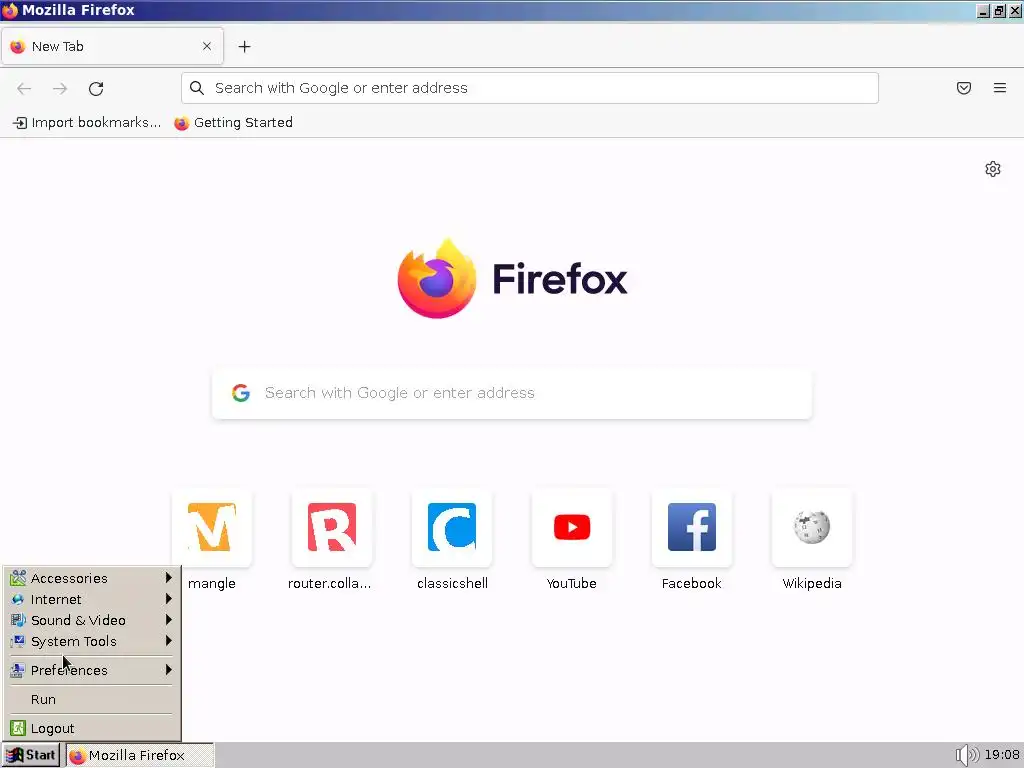Open Sound & Video submenu
This screenshot has width=1024, height=768.
(91, 620)
